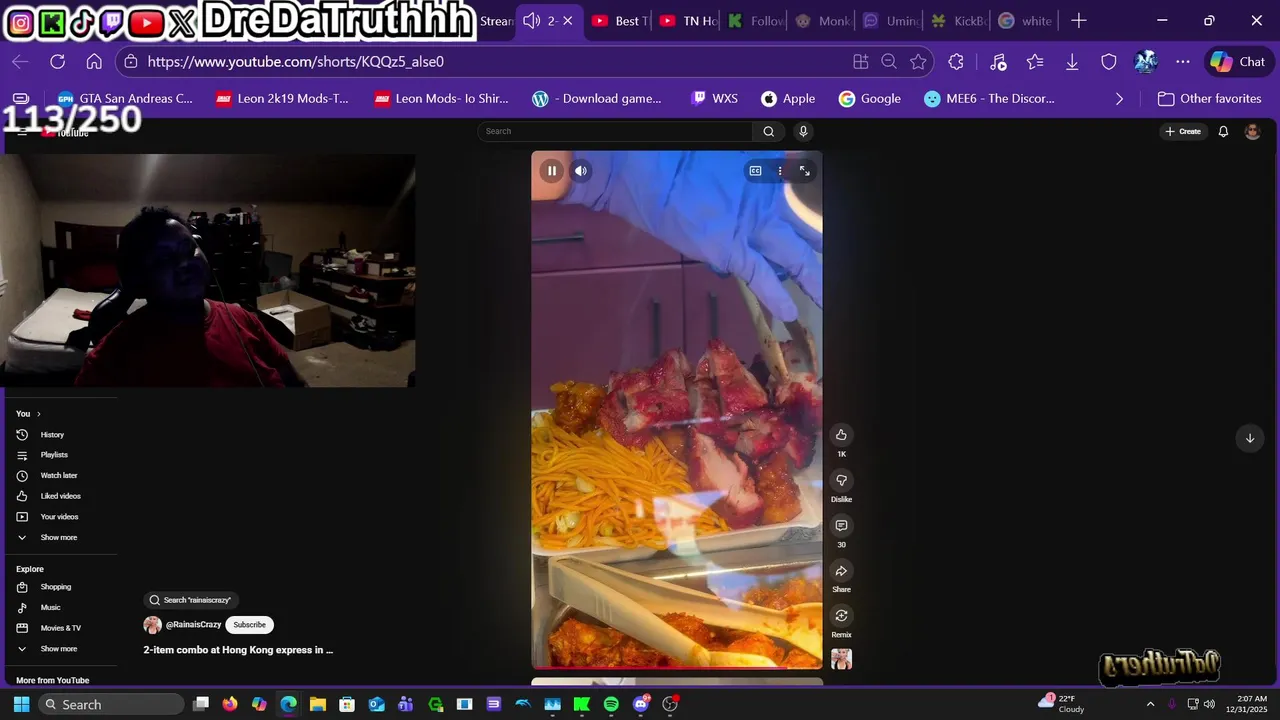Open Discord from the taskbar
Screen dimensions: 1280x720
[641, 704]
